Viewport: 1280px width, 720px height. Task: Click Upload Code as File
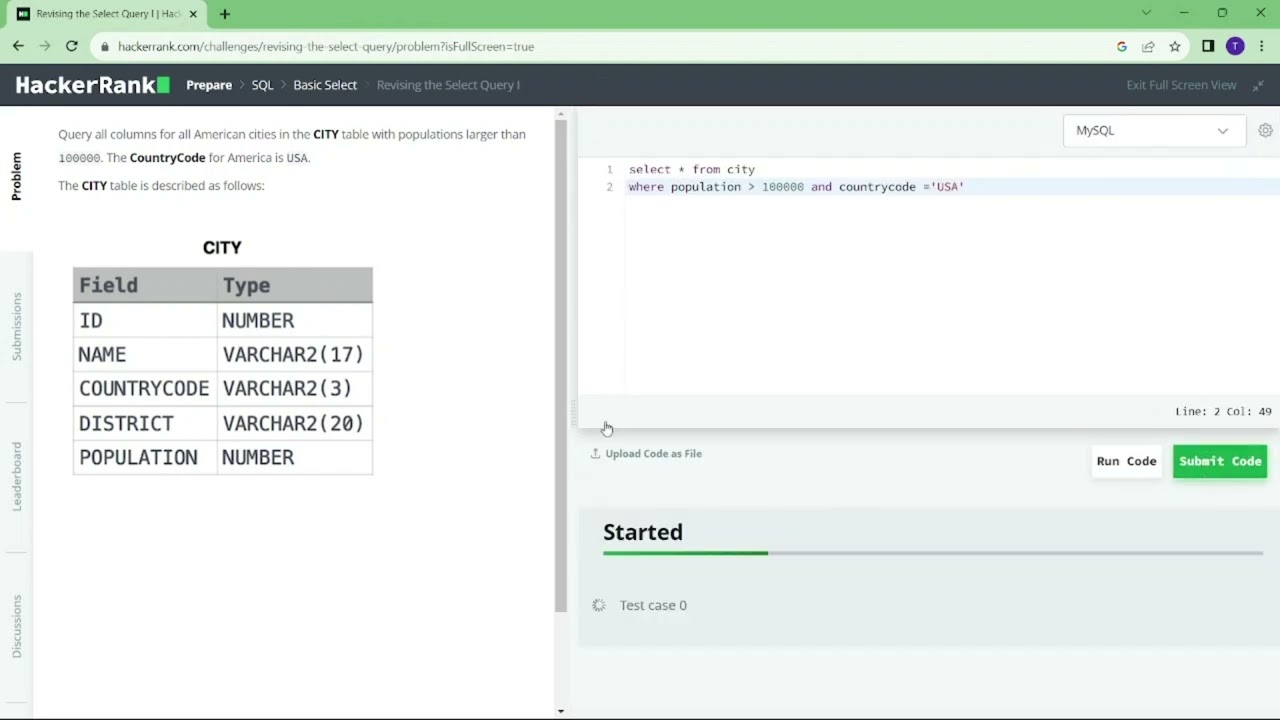[653, 453]
